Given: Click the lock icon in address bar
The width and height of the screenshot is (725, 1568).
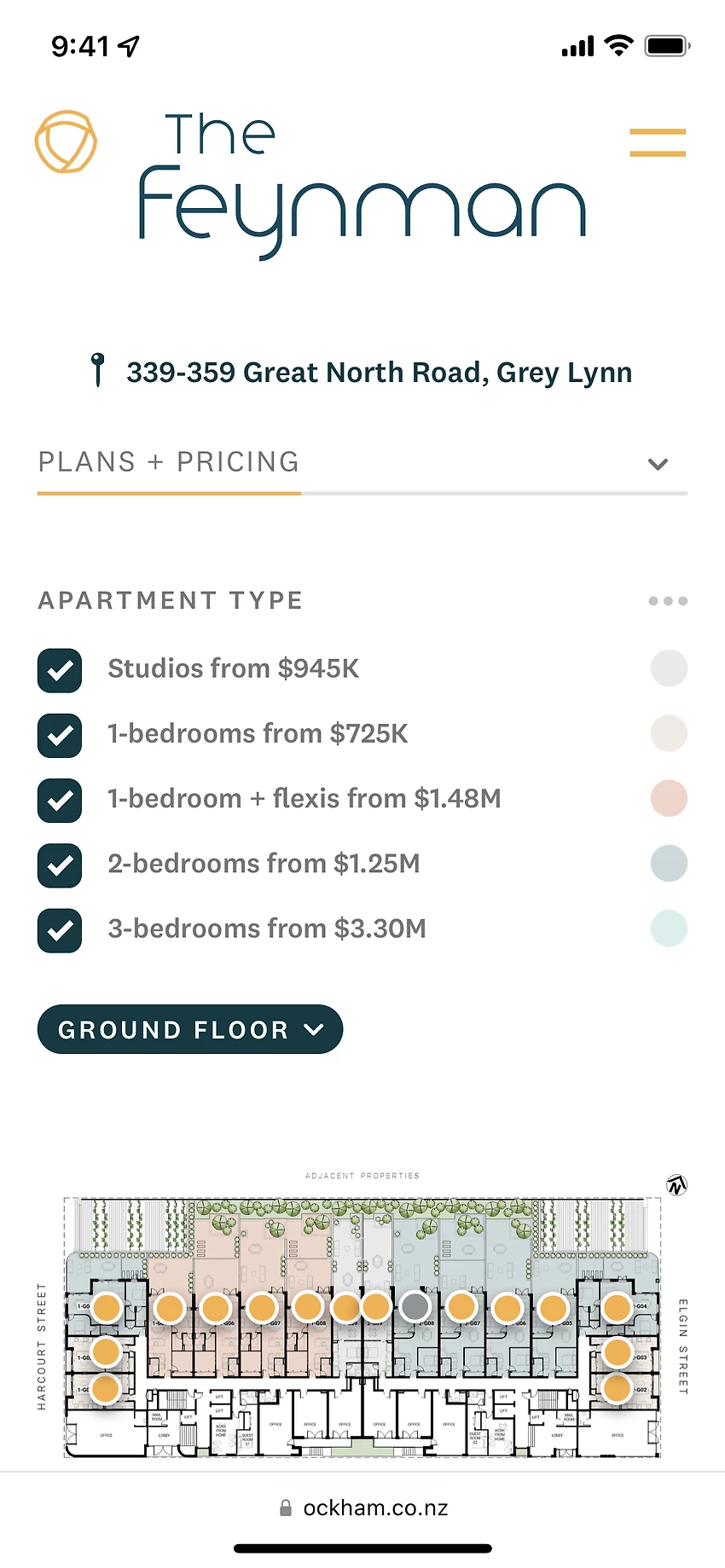Looking at the screenshot, I should [286, 1508].
